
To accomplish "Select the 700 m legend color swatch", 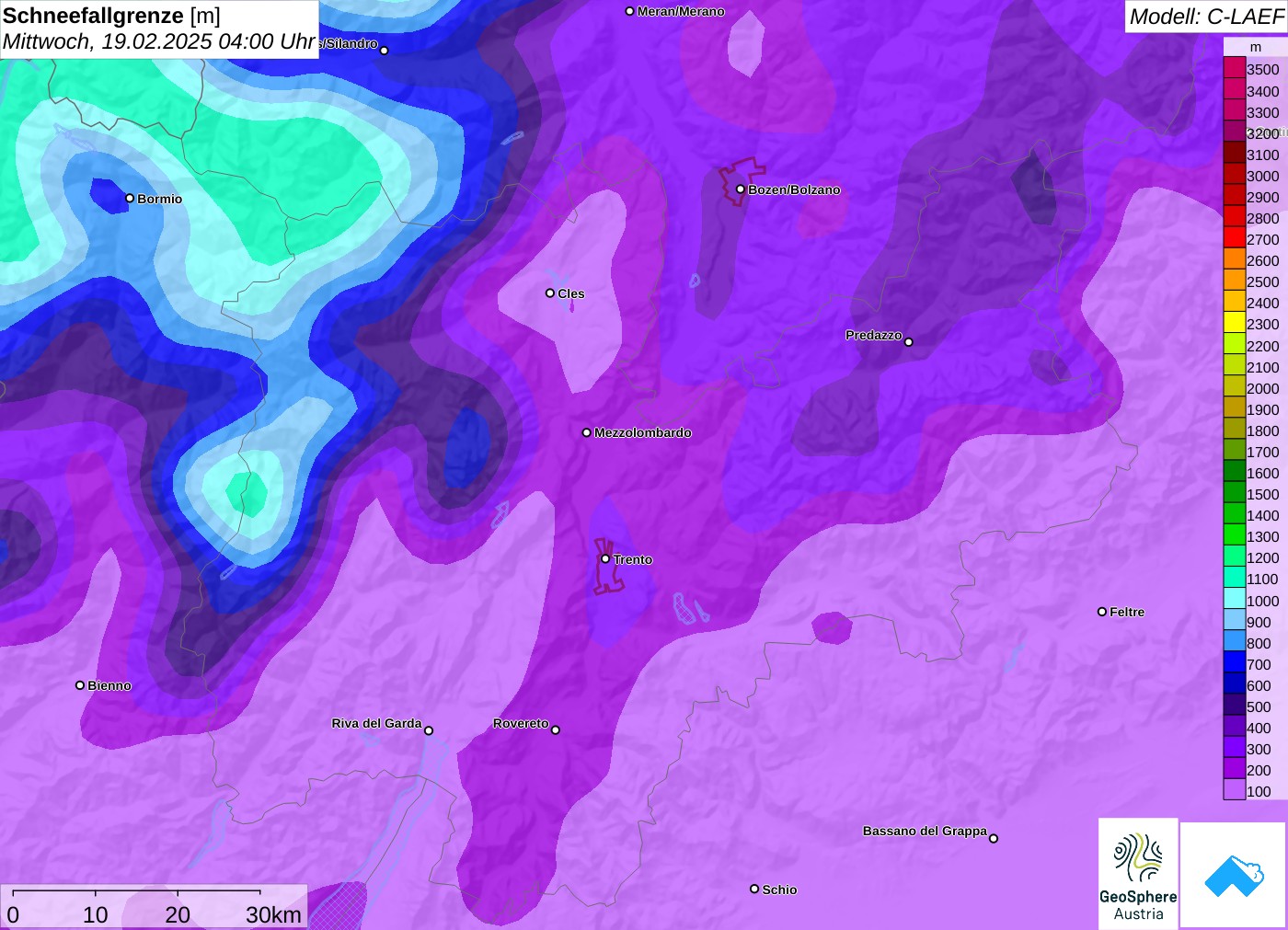I will 1235,663.
